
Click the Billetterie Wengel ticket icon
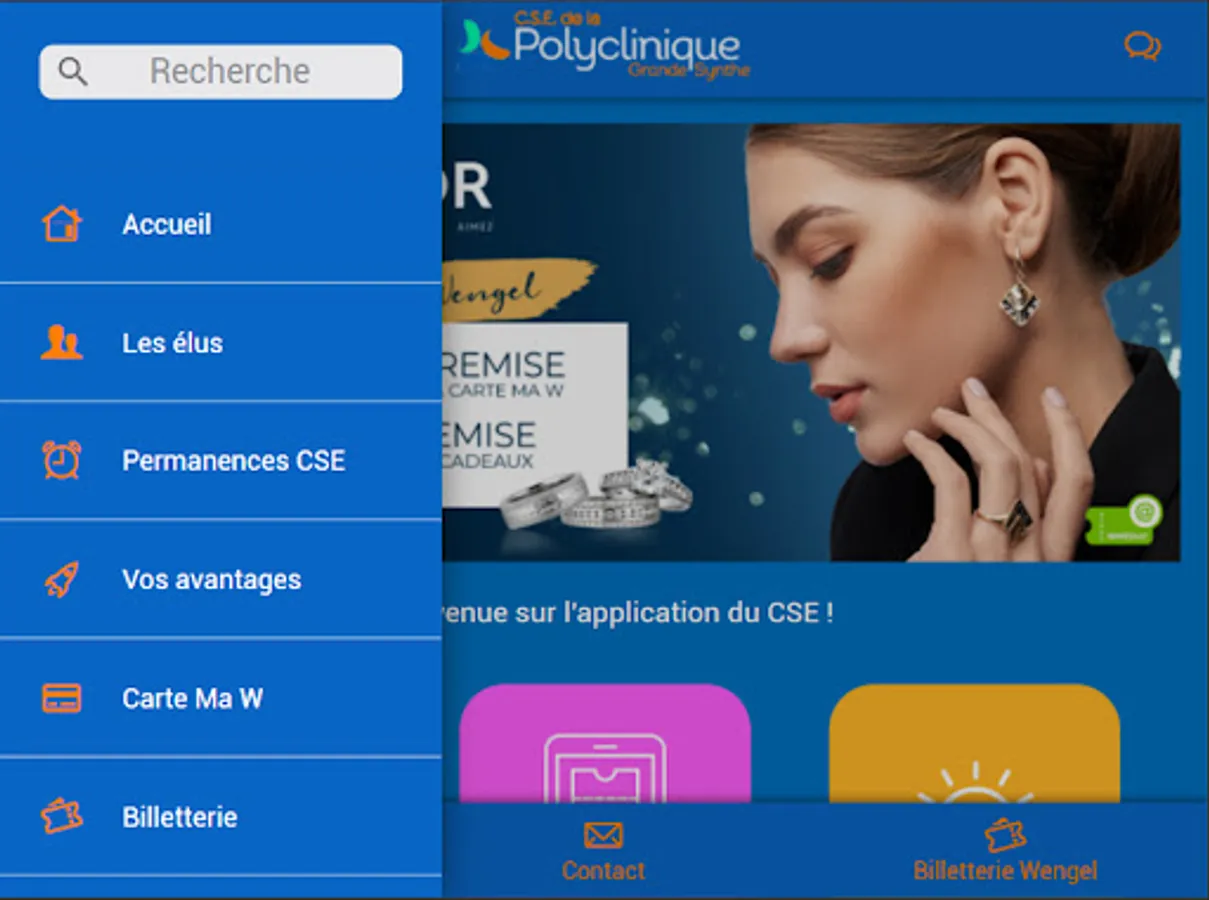[1005, 835]
